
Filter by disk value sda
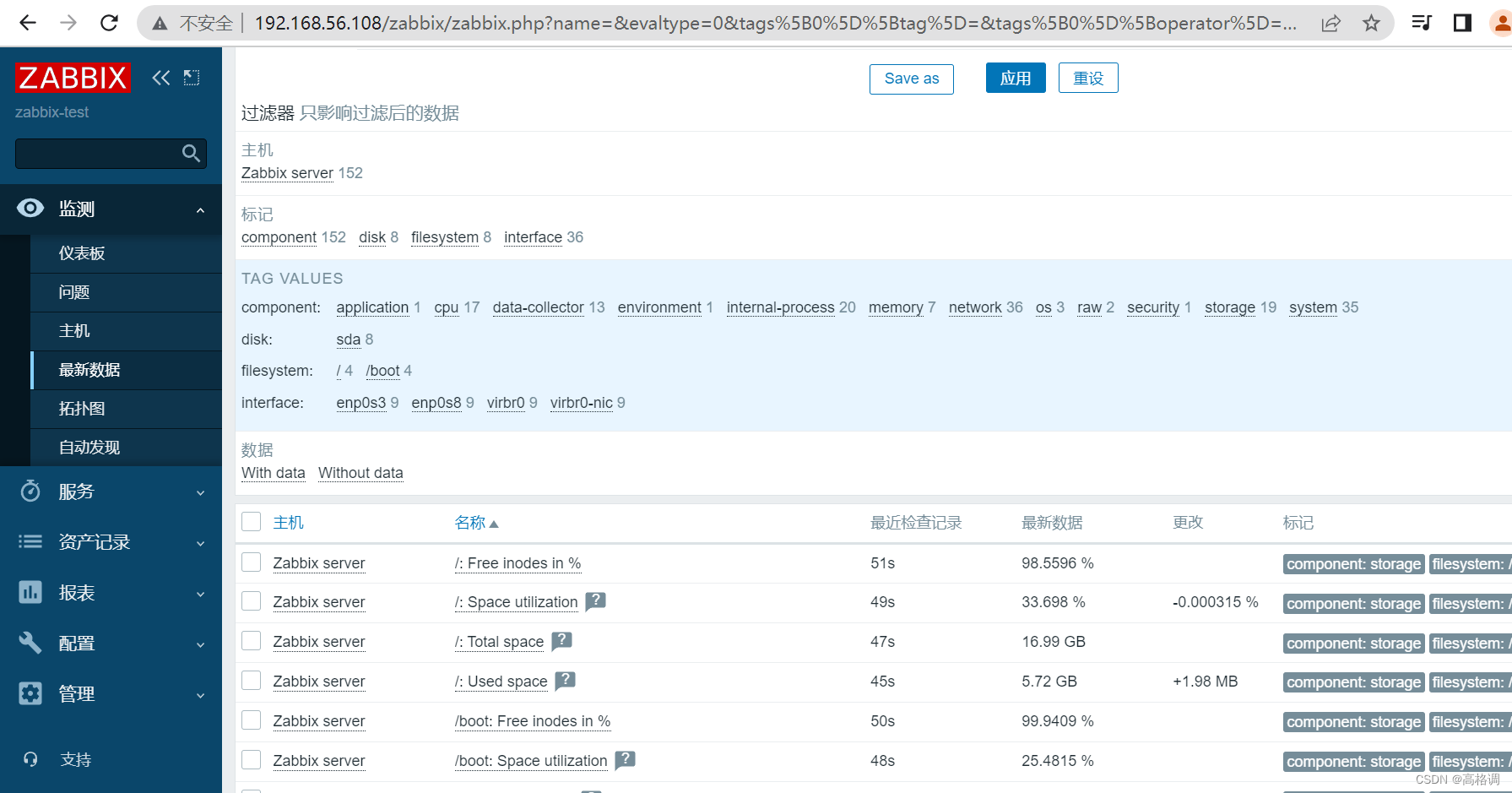pos(348,339)
